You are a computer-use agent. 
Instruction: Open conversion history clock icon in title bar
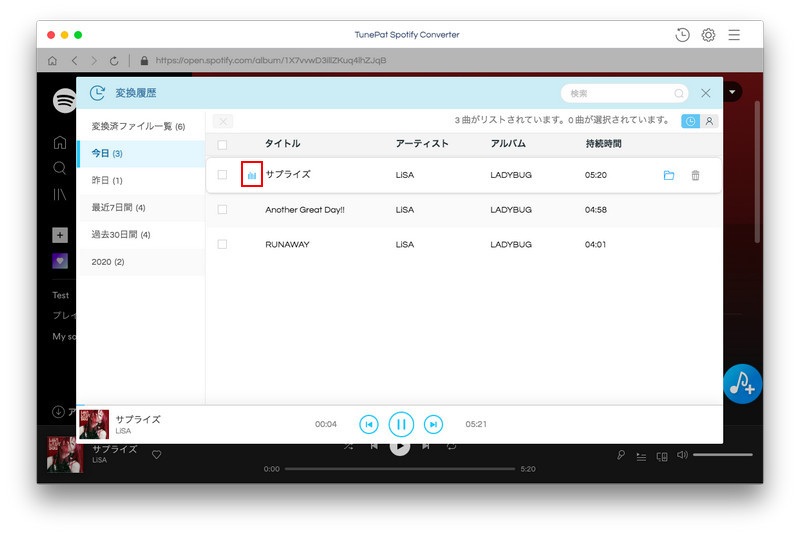coord(682,35)
